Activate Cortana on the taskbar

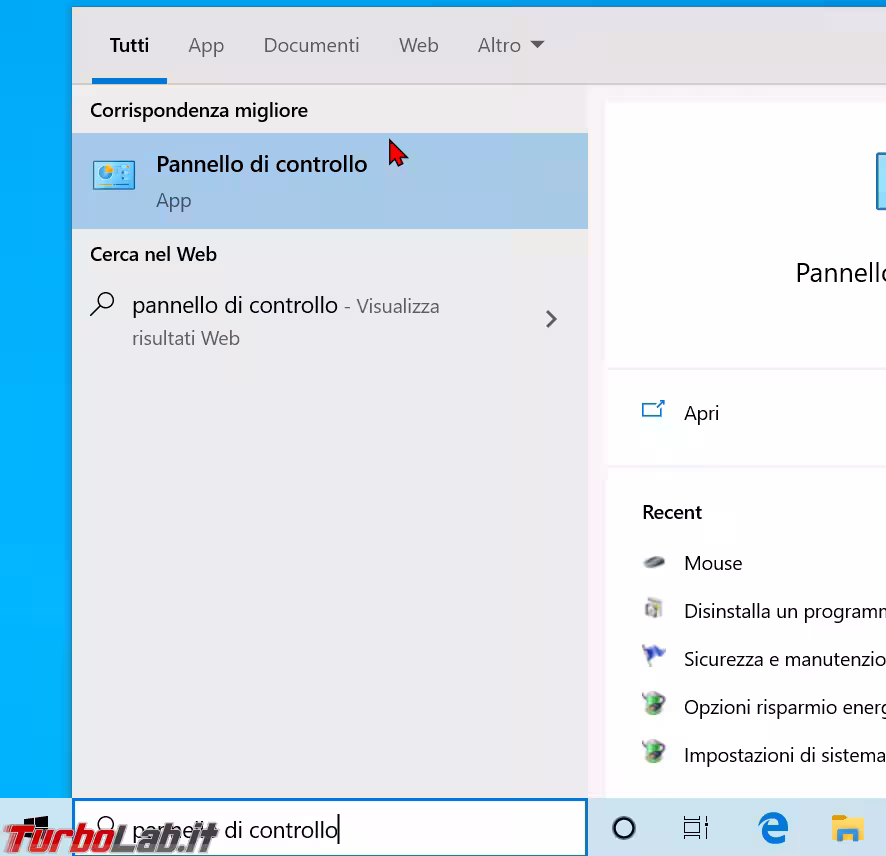pos(623,828)
